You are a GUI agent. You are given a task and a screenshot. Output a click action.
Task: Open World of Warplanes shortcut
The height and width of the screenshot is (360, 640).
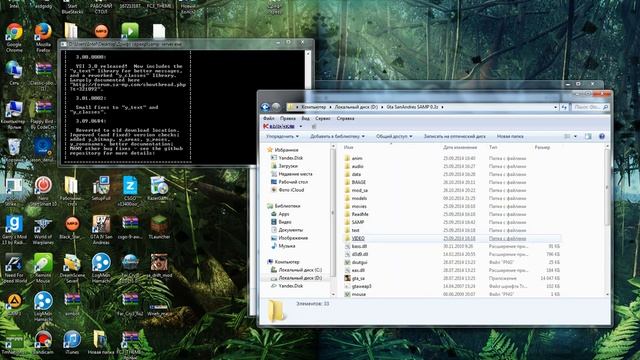coord(43,229)
